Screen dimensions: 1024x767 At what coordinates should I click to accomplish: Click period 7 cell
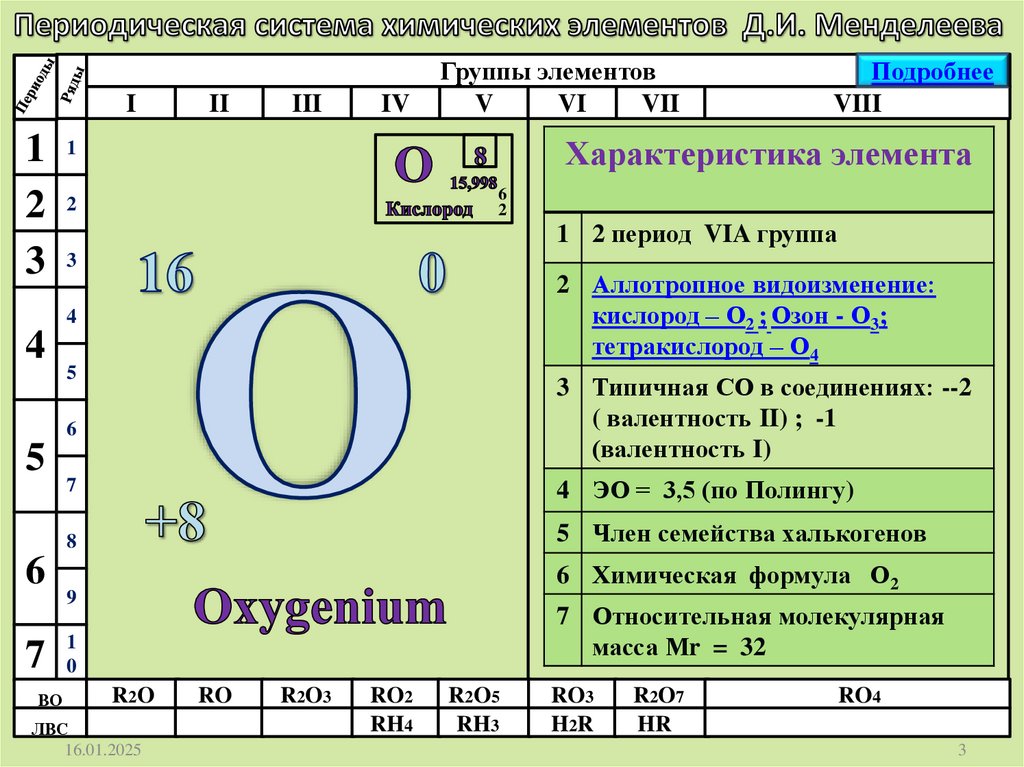point(35,652)
